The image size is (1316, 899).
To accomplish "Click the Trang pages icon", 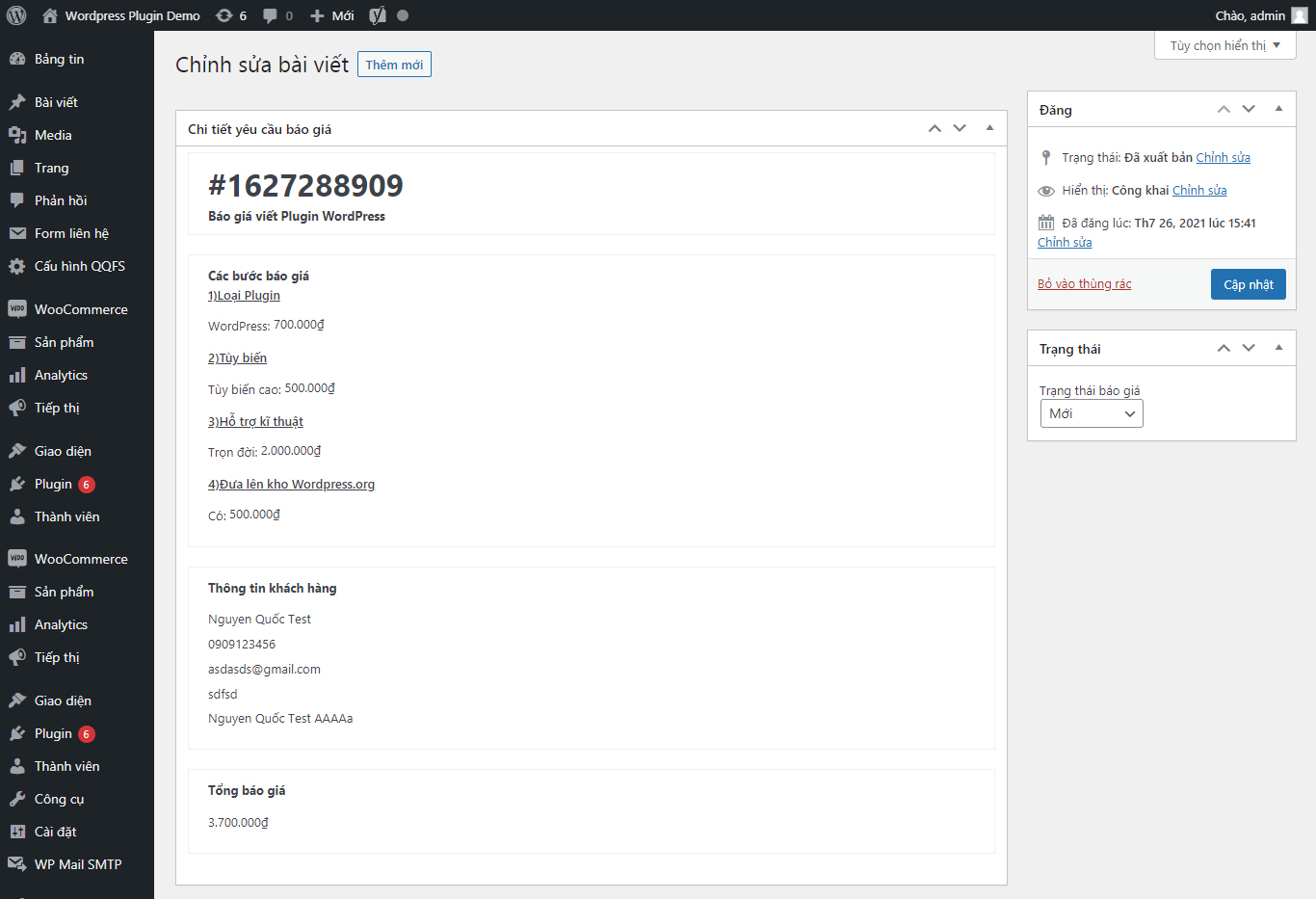I will tap(17, 168).
